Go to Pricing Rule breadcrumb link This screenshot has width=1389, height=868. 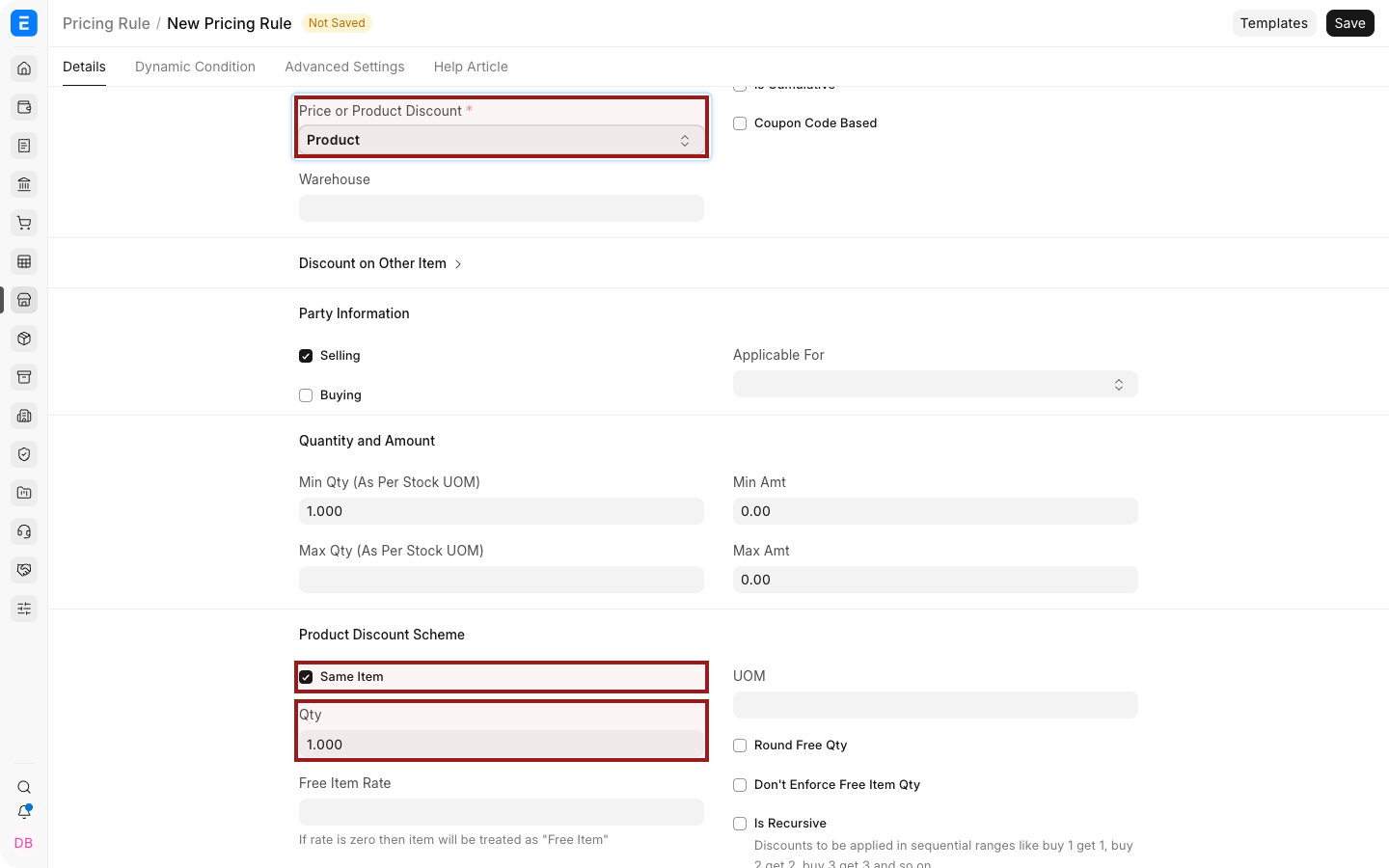[x=106, y=23]
